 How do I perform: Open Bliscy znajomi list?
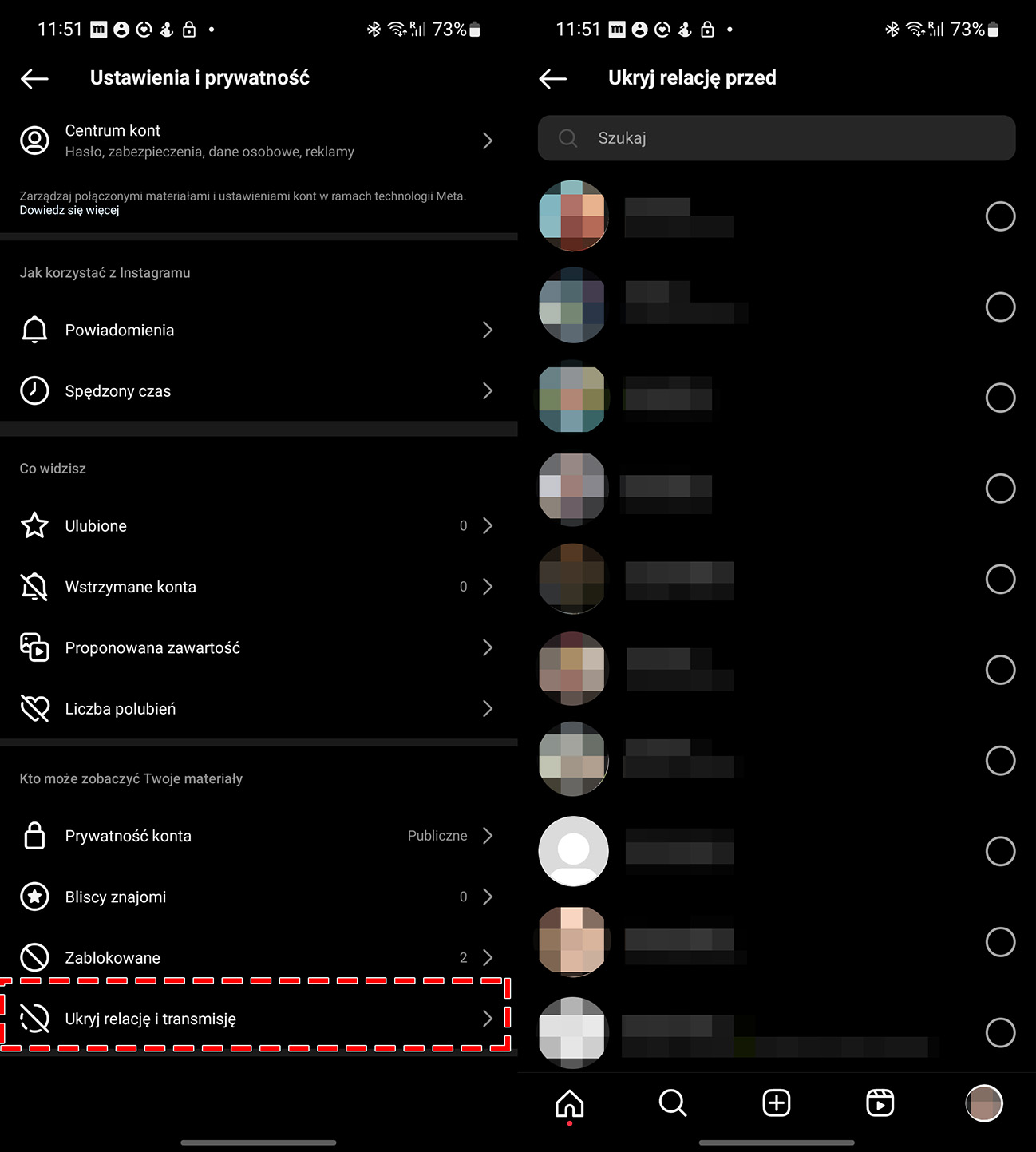[x=259, y=897]
